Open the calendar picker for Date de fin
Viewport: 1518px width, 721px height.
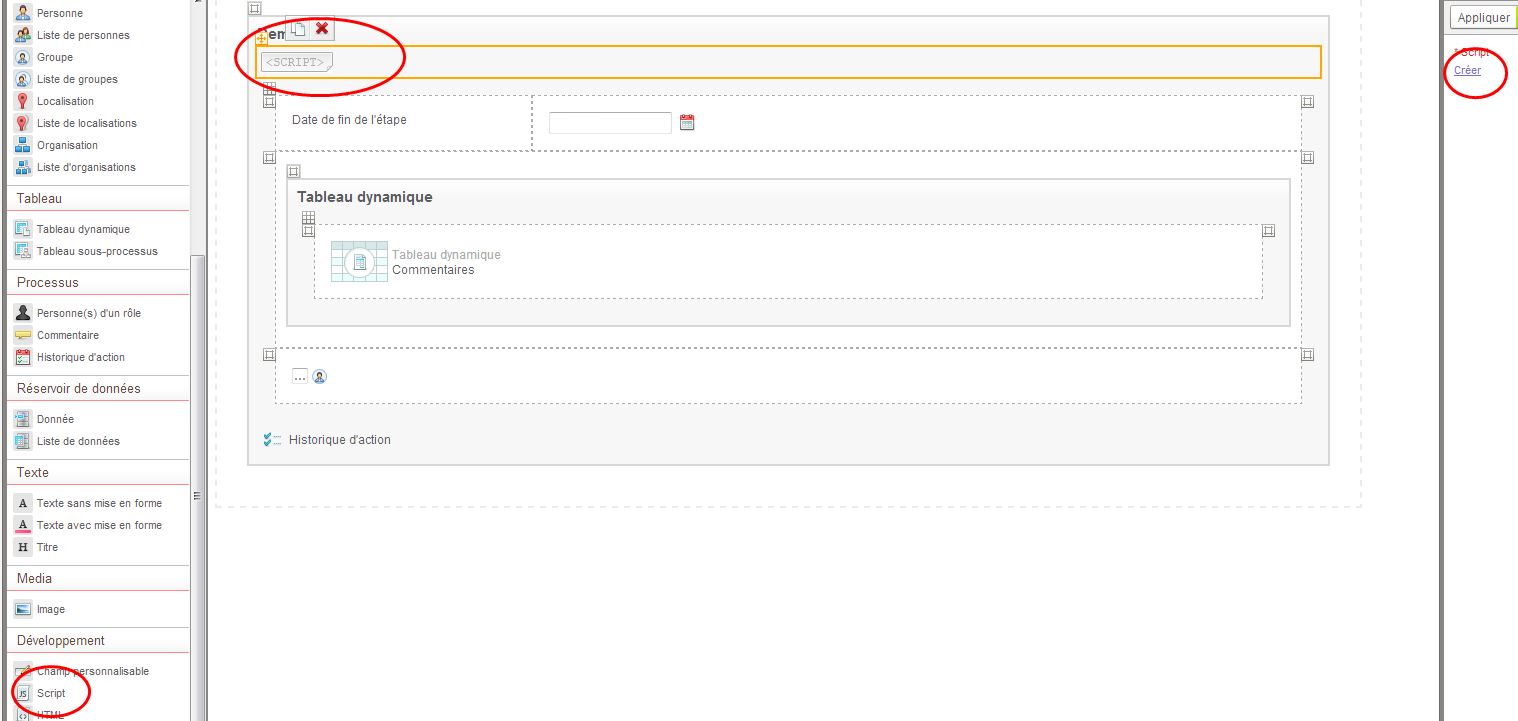pos(687,123)
